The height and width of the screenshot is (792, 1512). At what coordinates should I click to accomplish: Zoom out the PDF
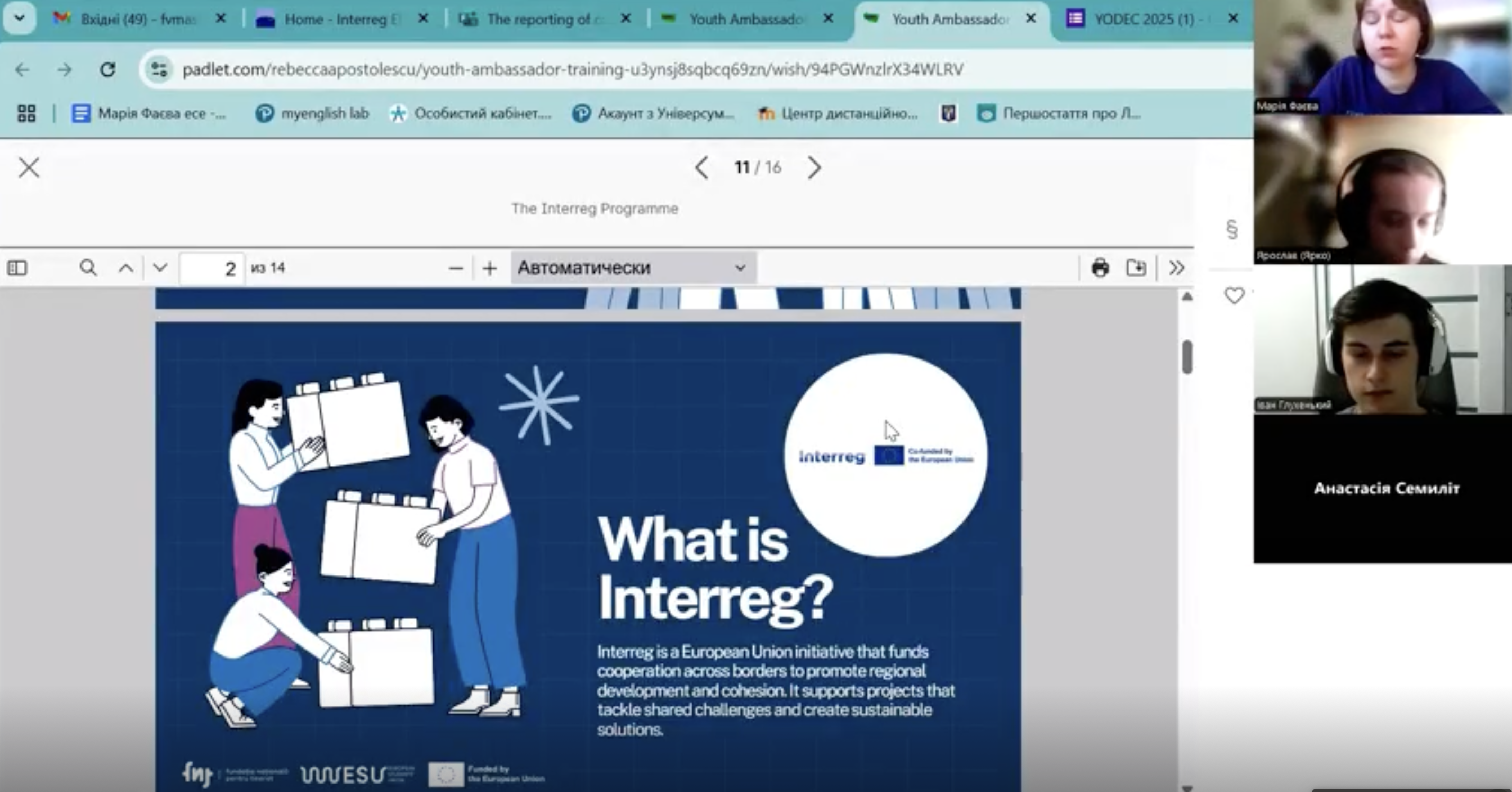pyautogui.click(x=455, y=269)
